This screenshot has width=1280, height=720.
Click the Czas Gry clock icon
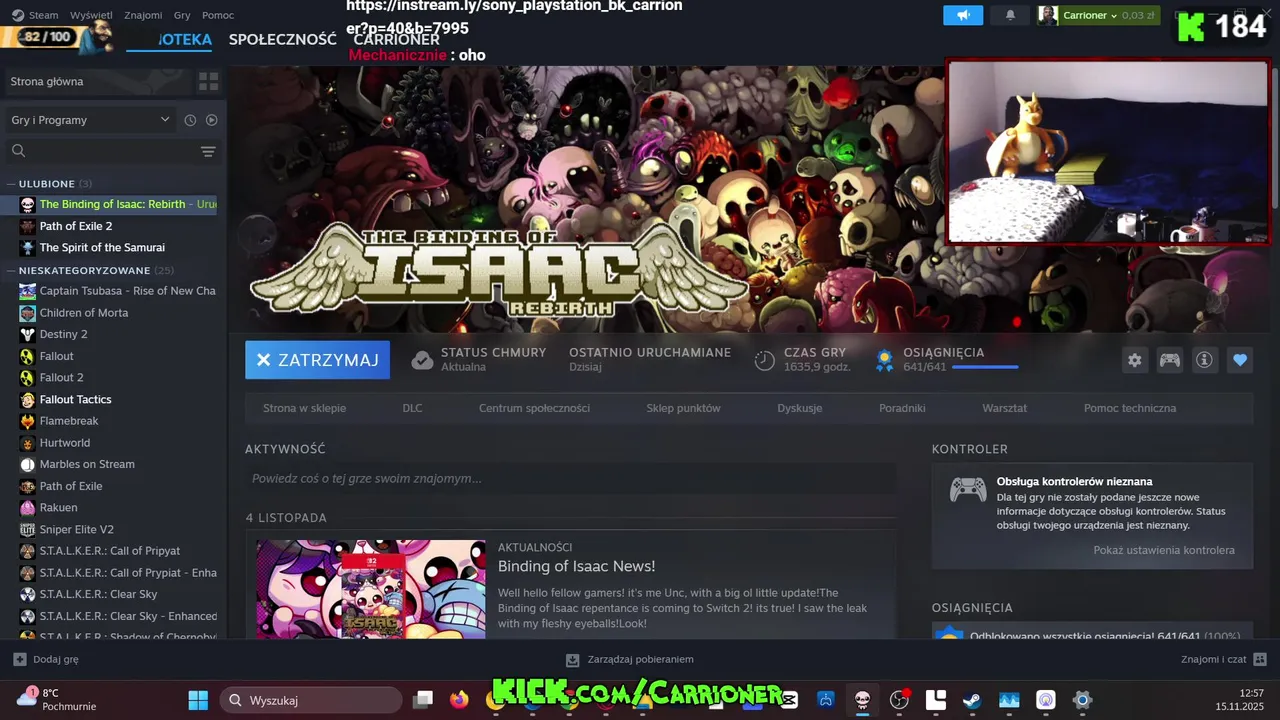764,361
